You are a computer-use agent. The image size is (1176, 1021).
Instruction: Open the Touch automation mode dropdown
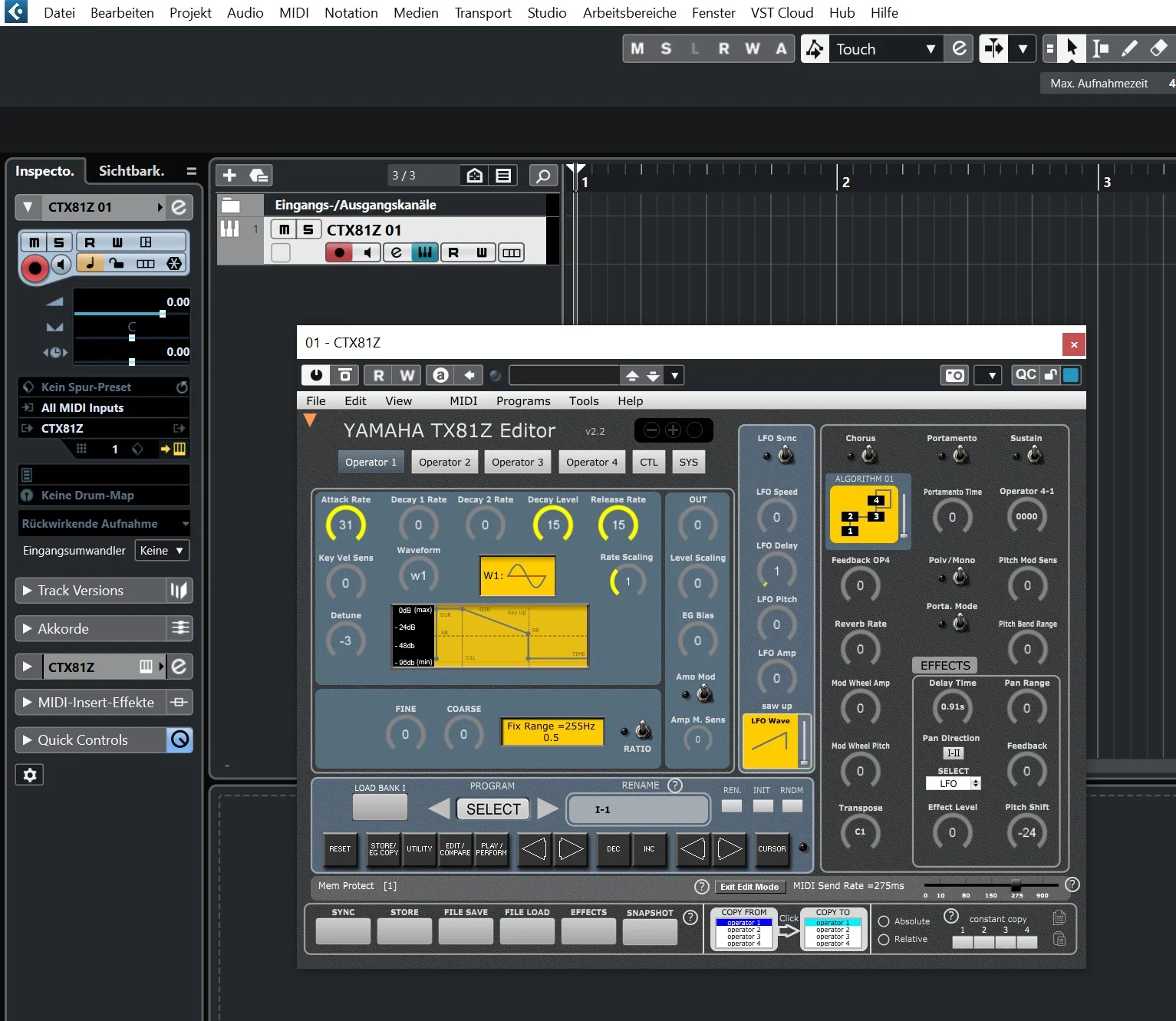coord(885,49)
